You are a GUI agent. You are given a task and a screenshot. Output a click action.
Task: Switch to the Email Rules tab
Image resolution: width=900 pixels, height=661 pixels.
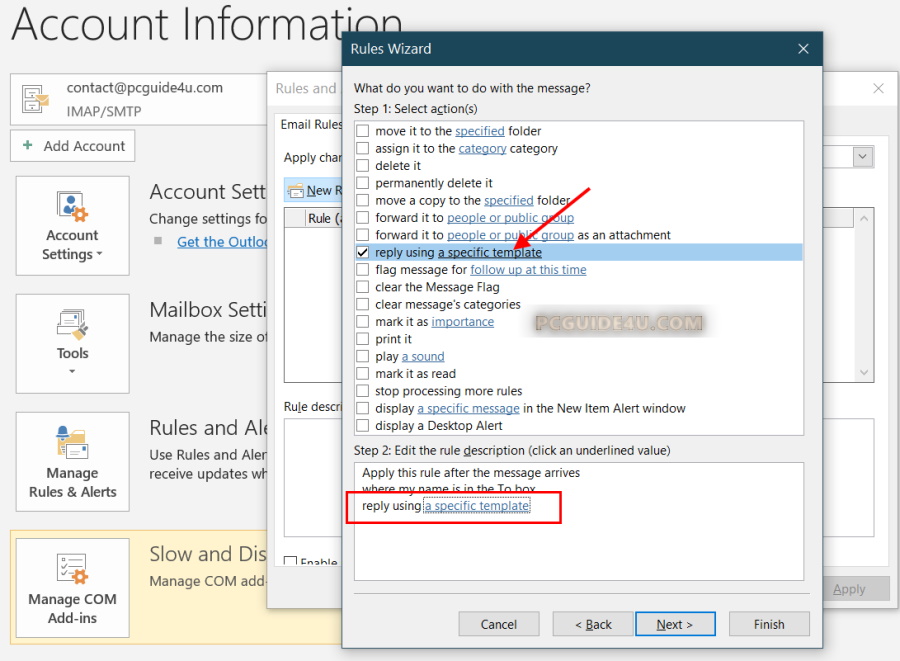[310, 125]
